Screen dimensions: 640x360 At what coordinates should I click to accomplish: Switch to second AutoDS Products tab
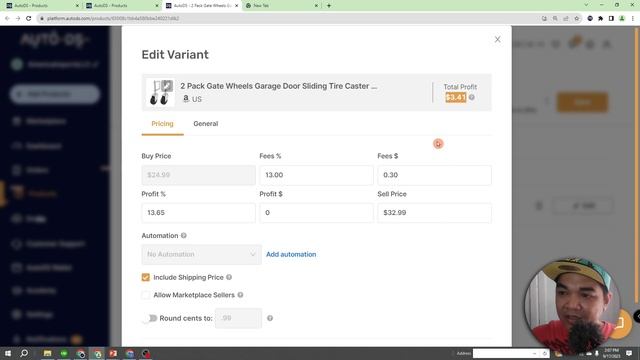point(121,6)
